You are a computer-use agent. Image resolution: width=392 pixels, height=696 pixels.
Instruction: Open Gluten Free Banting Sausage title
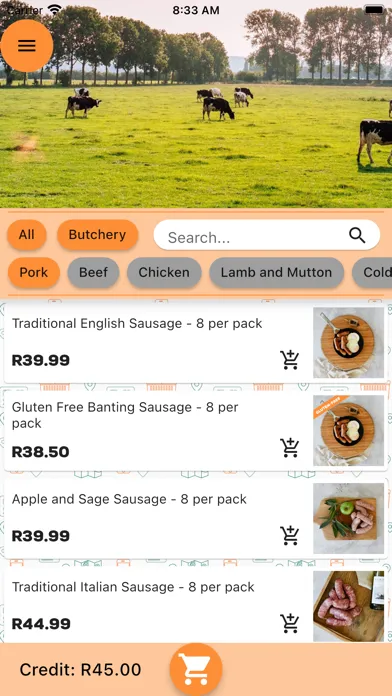pyautogui.click(x=125, y=415)
